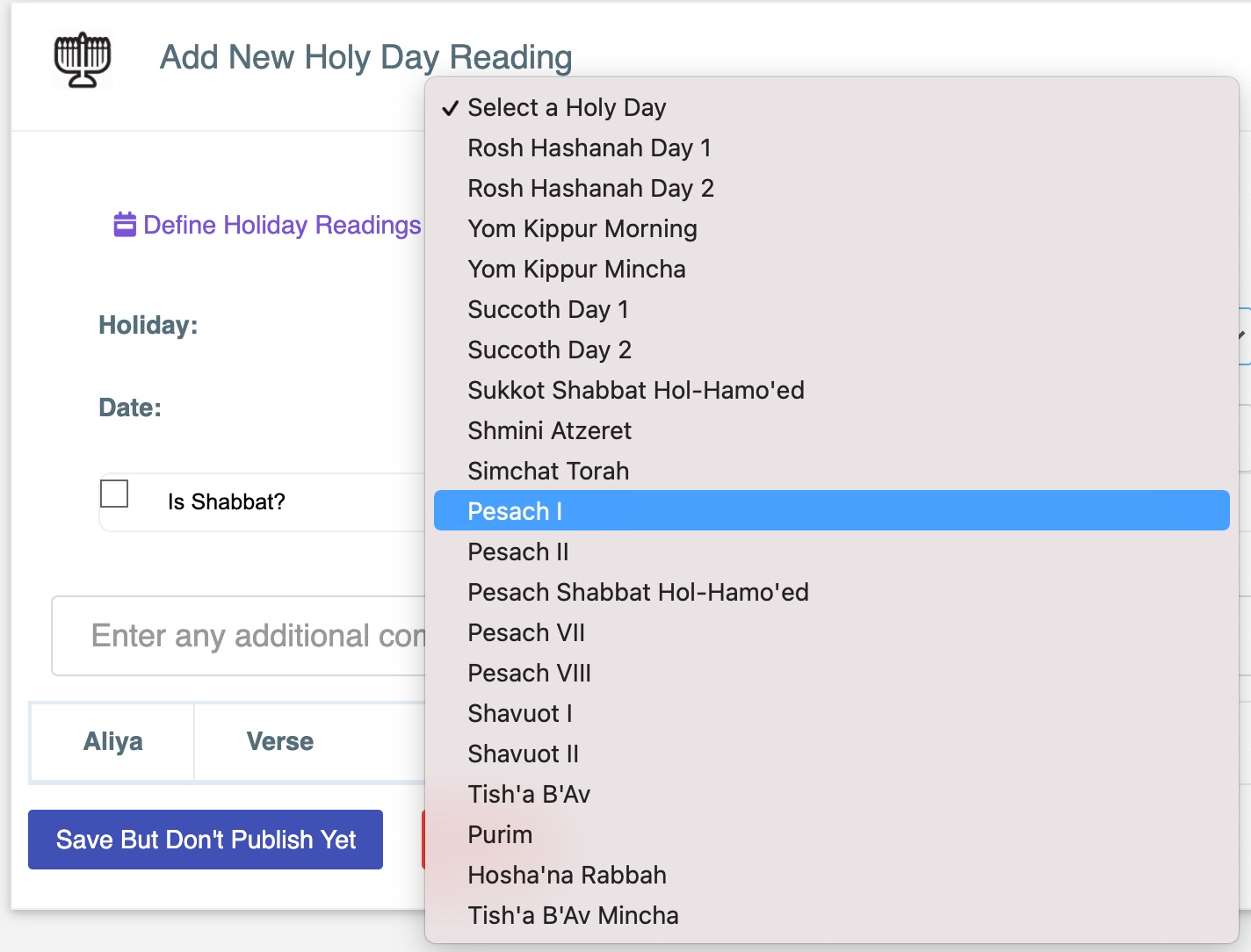
Task: Click the additional comments input field
Action: [x=239, y=636]
